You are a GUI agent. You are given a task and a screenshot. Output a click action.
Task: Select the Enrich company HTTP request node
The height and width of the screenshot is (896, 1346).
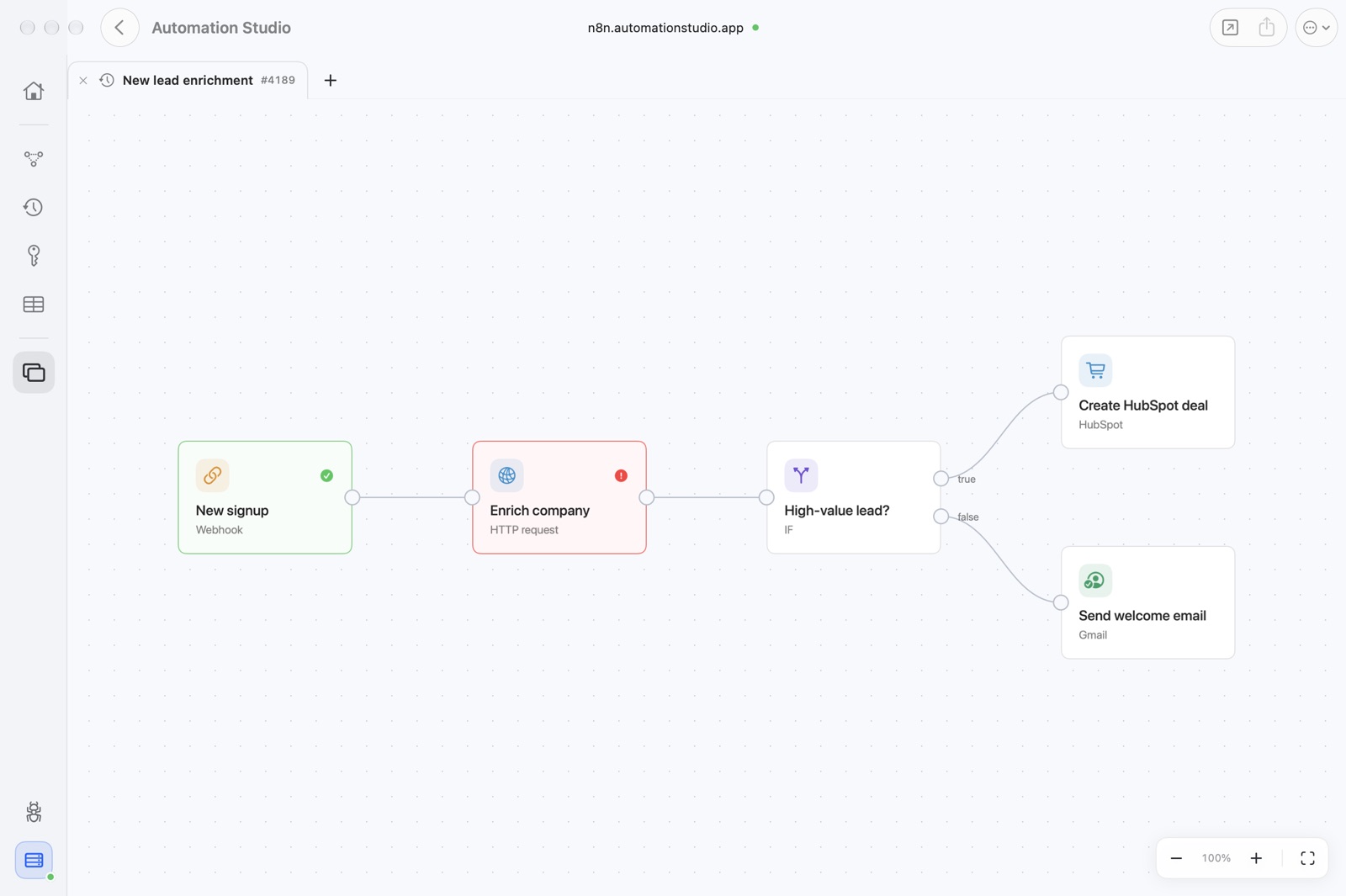[559, 497]
